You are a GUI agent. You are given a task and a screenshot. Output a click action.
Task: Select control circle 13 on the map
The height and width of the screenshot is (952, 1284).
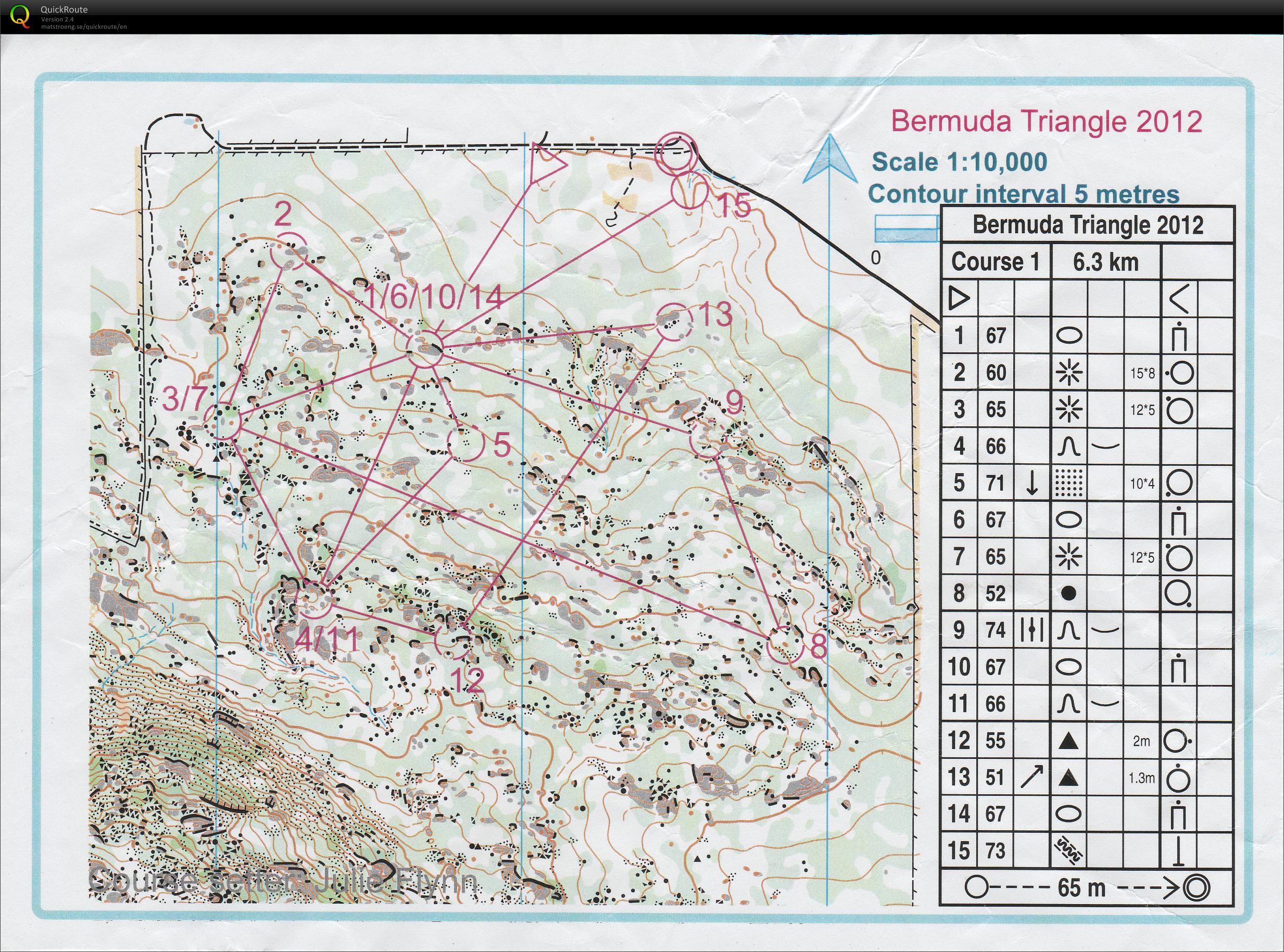(676, 322)
